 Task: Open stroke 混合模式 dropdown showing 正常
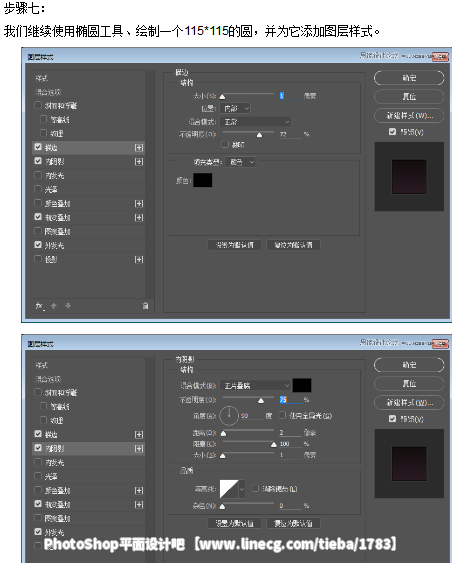point(255,122)
